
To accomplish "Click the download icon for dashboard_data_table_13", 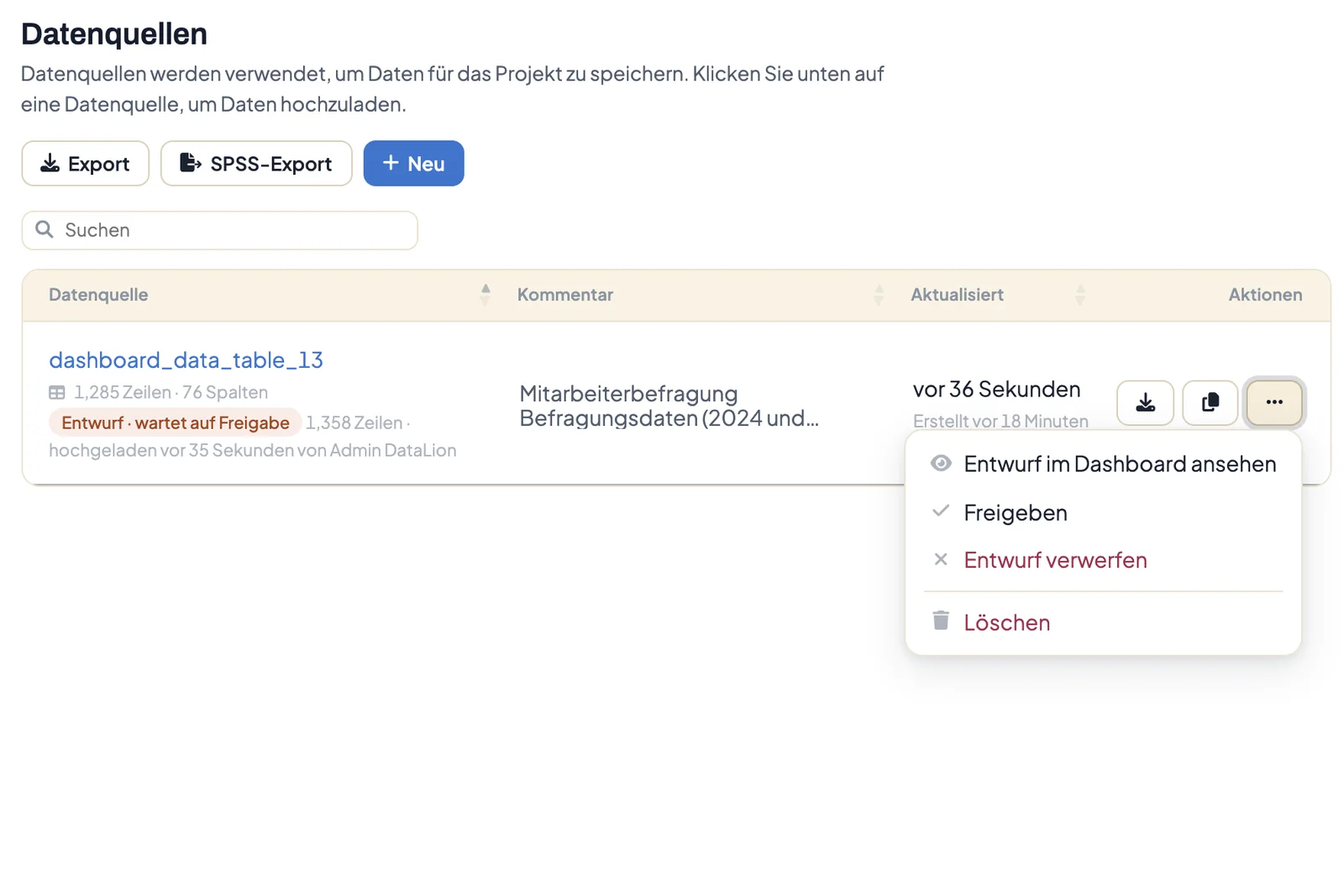I will 1145,402.
